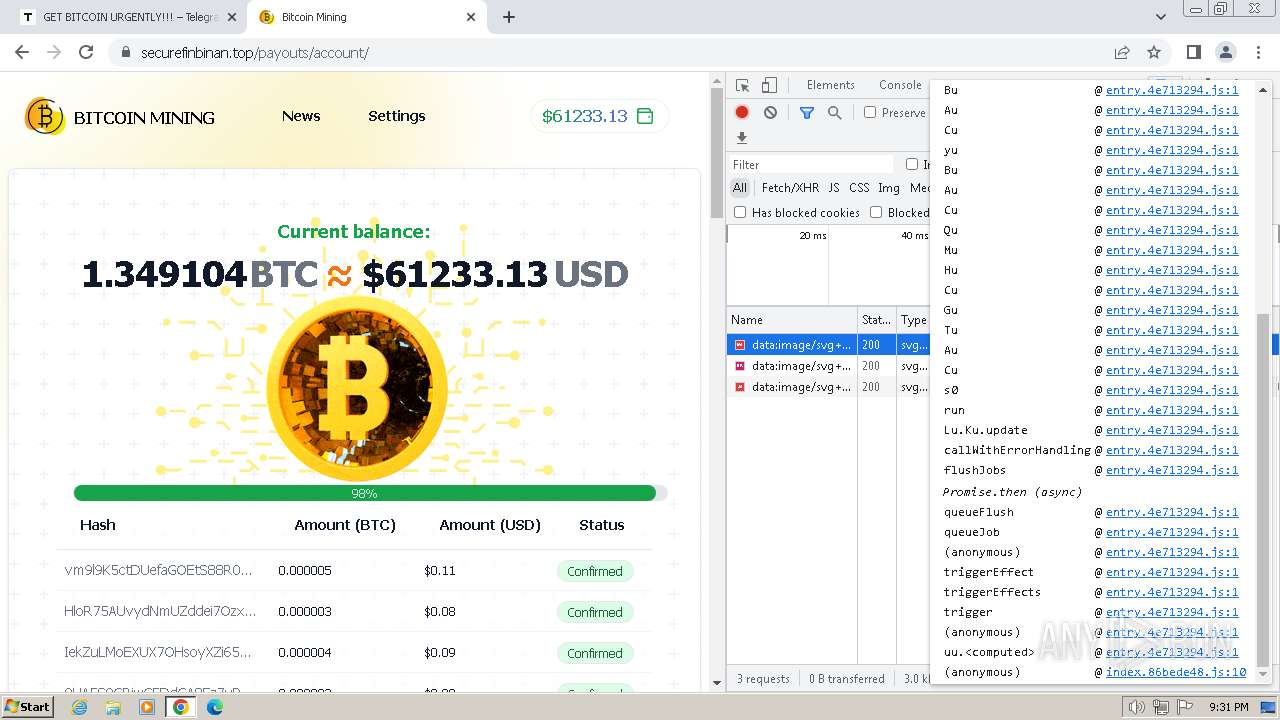This screenshot has width=1280, height=720.
Task: Toggle the network filter funnel icon
Action: pyautogui.click(x=806, y=113)
